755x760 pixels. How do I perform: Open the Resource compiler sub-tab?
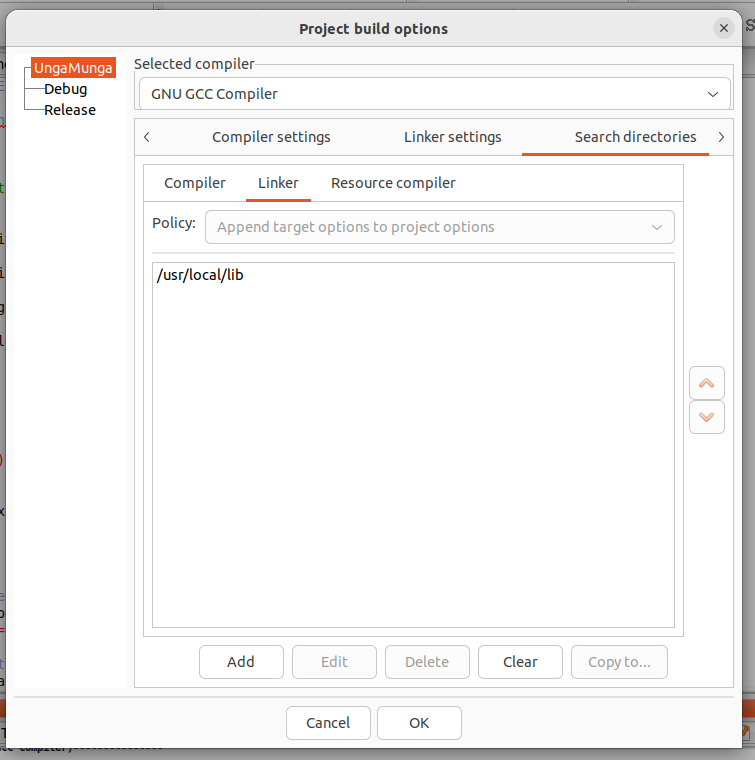point(393,183)
